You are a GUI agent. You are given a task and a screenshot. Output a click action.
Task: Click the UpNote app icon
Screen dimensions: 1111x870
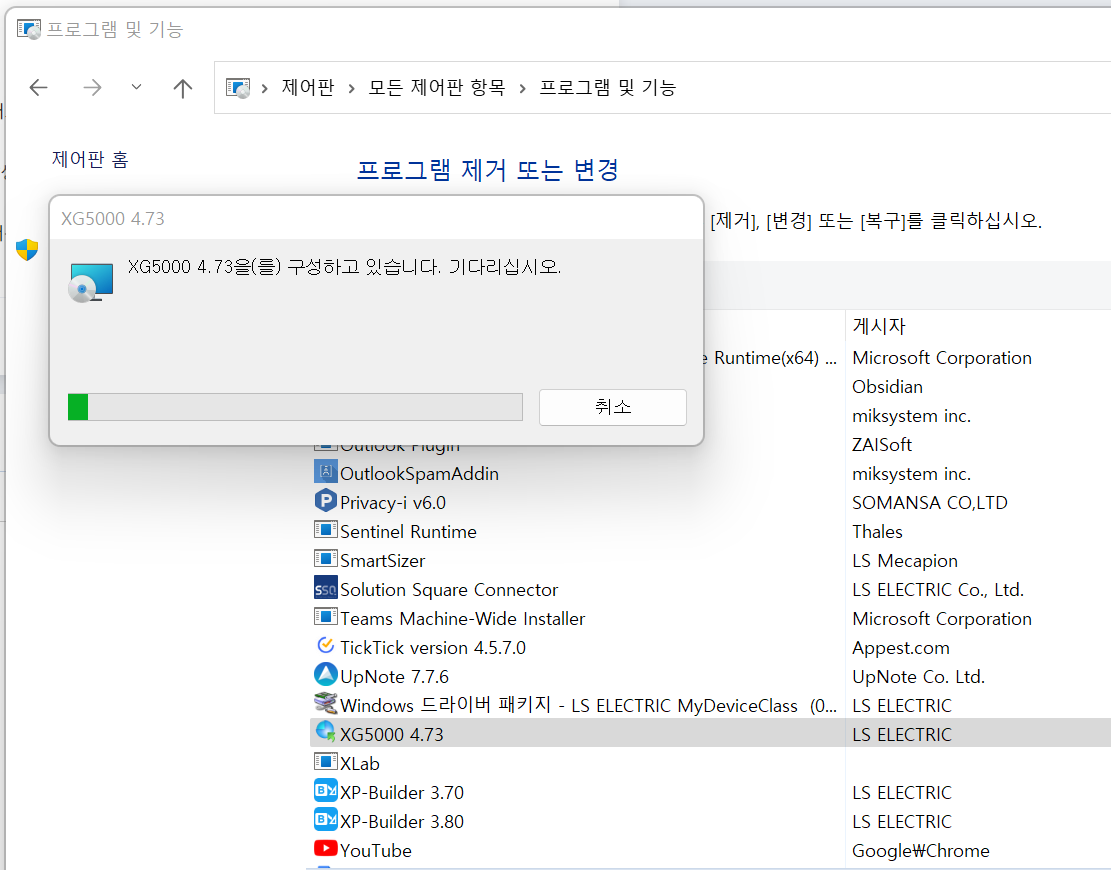pos(325,676)
